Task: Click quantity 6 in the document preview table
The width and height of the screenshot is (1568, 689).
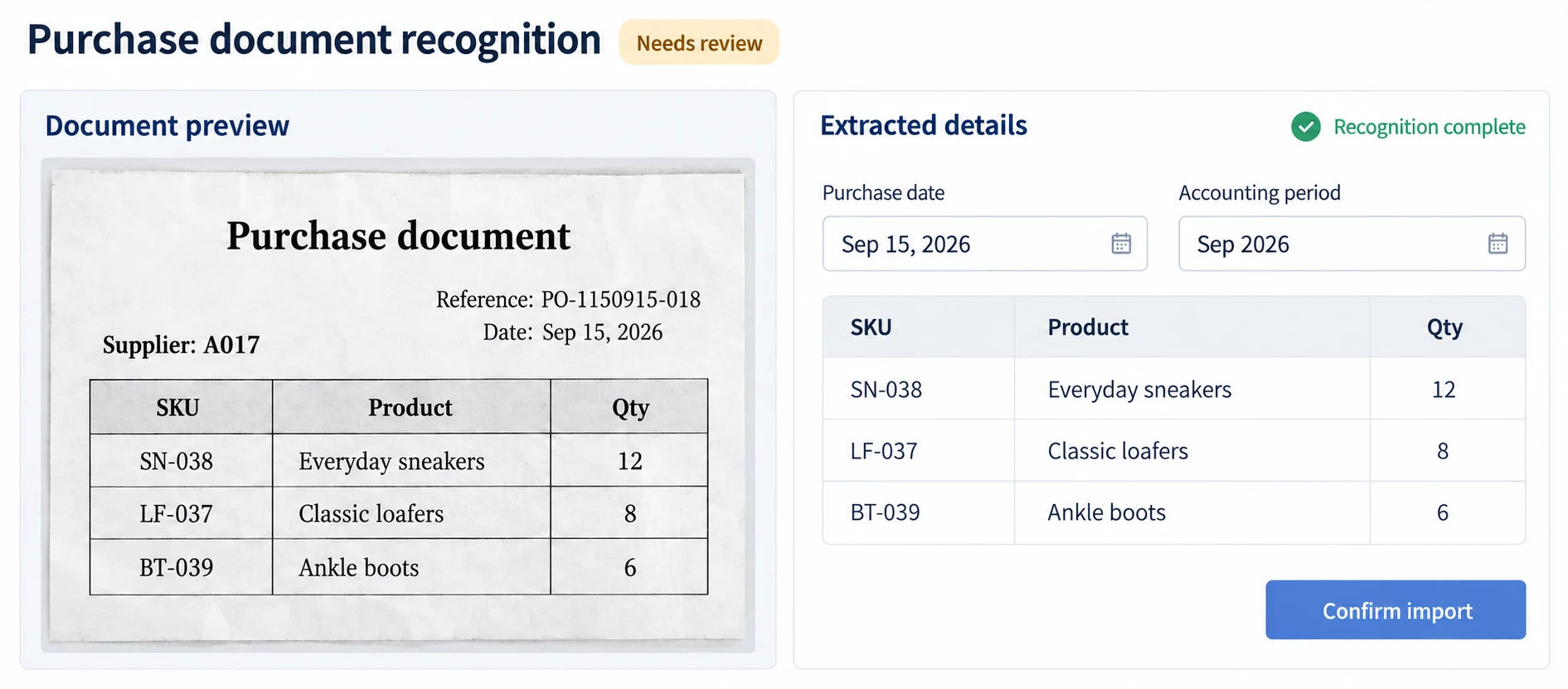Action: pos(630,568)
